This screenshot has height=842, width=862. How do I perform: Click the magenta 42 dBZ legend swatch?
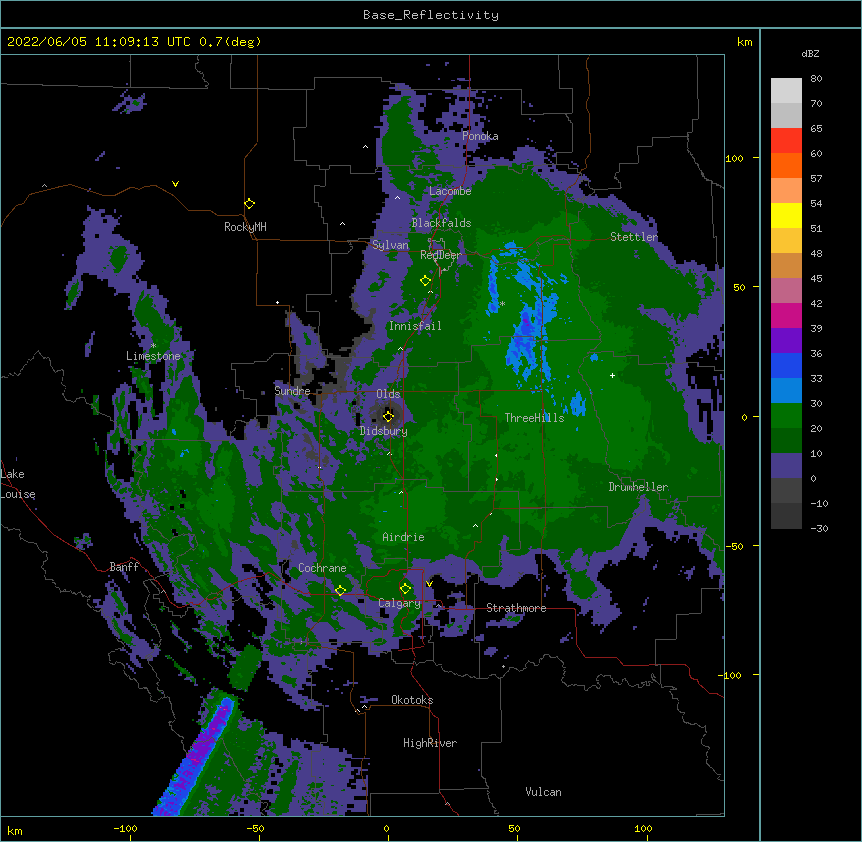coord(786,315)
